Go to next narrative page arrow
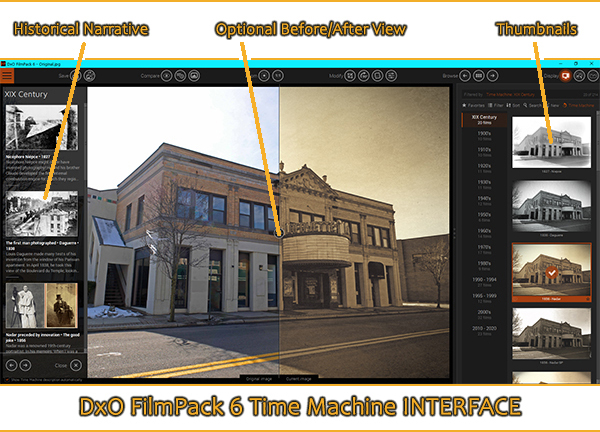Image resolution: width=600 pixels, height=432 pixels. pos(25,365)
